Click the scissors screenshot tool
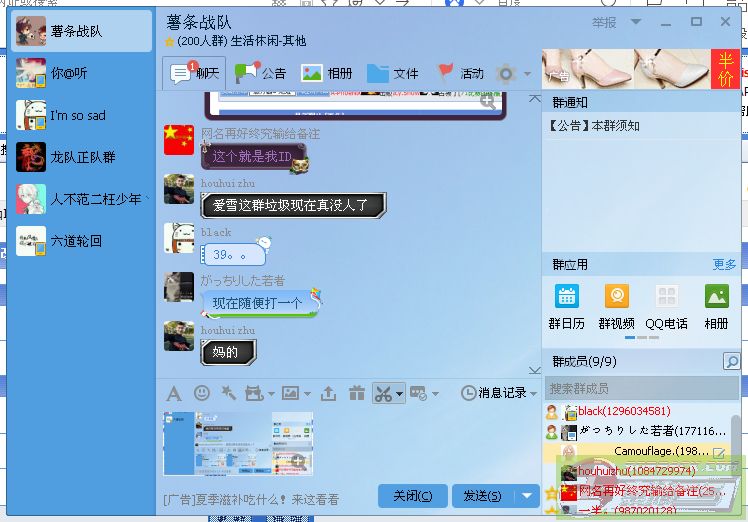This screenshot has height=522, width=748. pos(382,393)
